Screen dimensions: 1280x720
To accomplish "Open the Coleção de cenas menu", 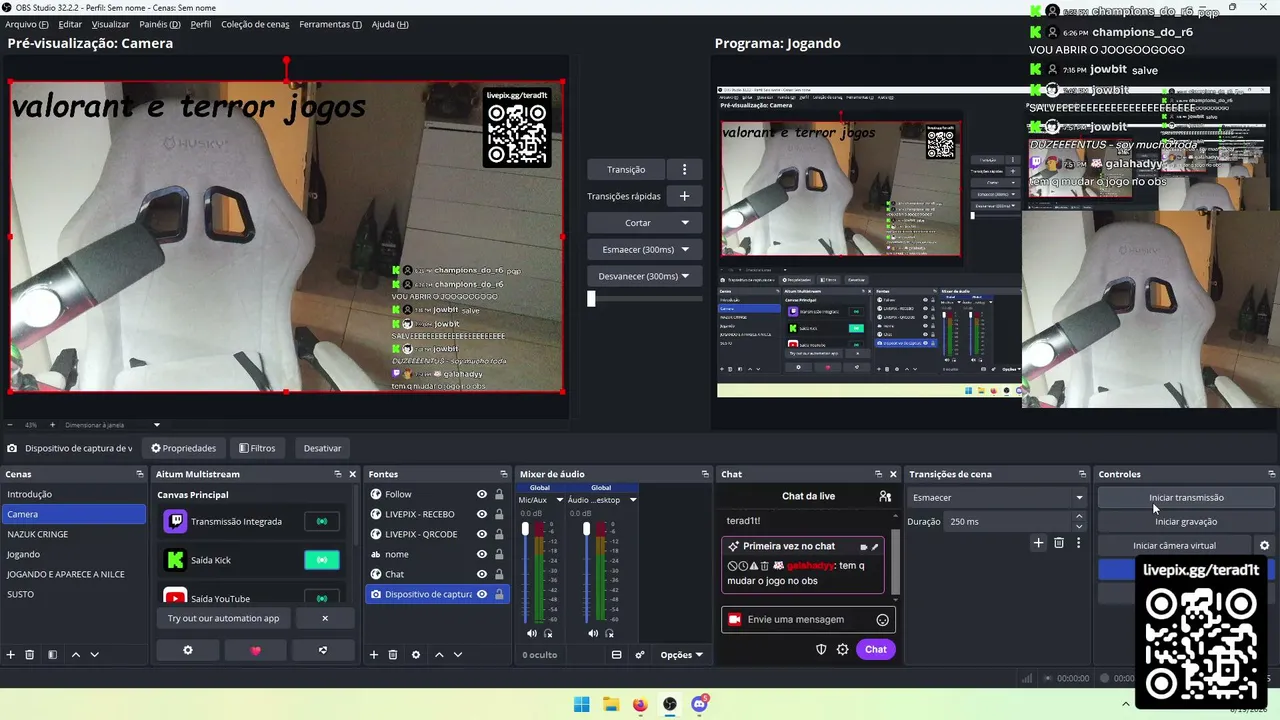I will click(255, 24).
